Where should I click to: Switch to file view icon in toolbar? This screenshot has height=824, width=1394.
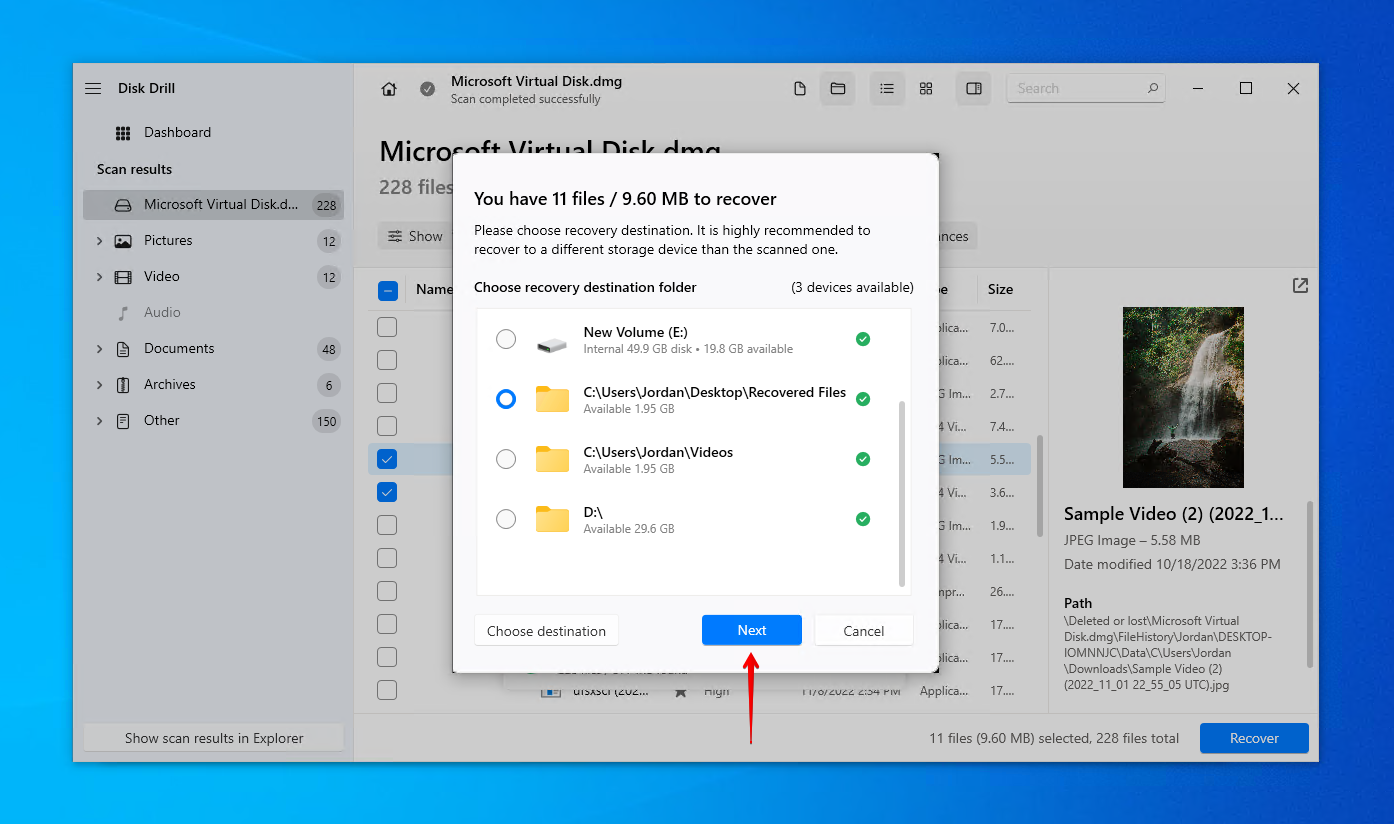point(800,89)
